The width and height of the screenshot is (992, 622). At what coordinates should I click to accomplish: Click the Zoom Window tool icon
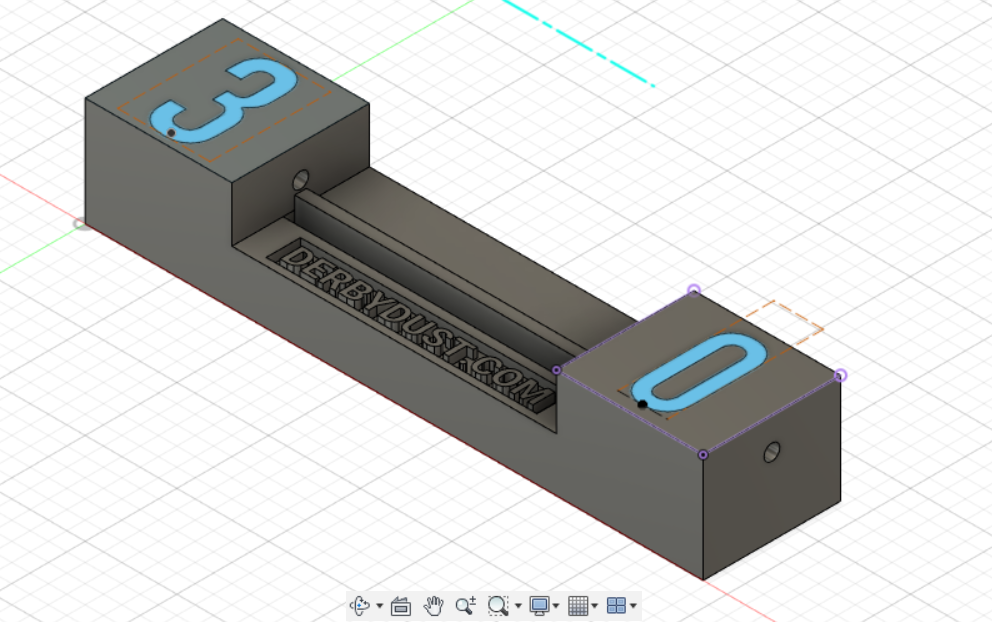(497, 605)
